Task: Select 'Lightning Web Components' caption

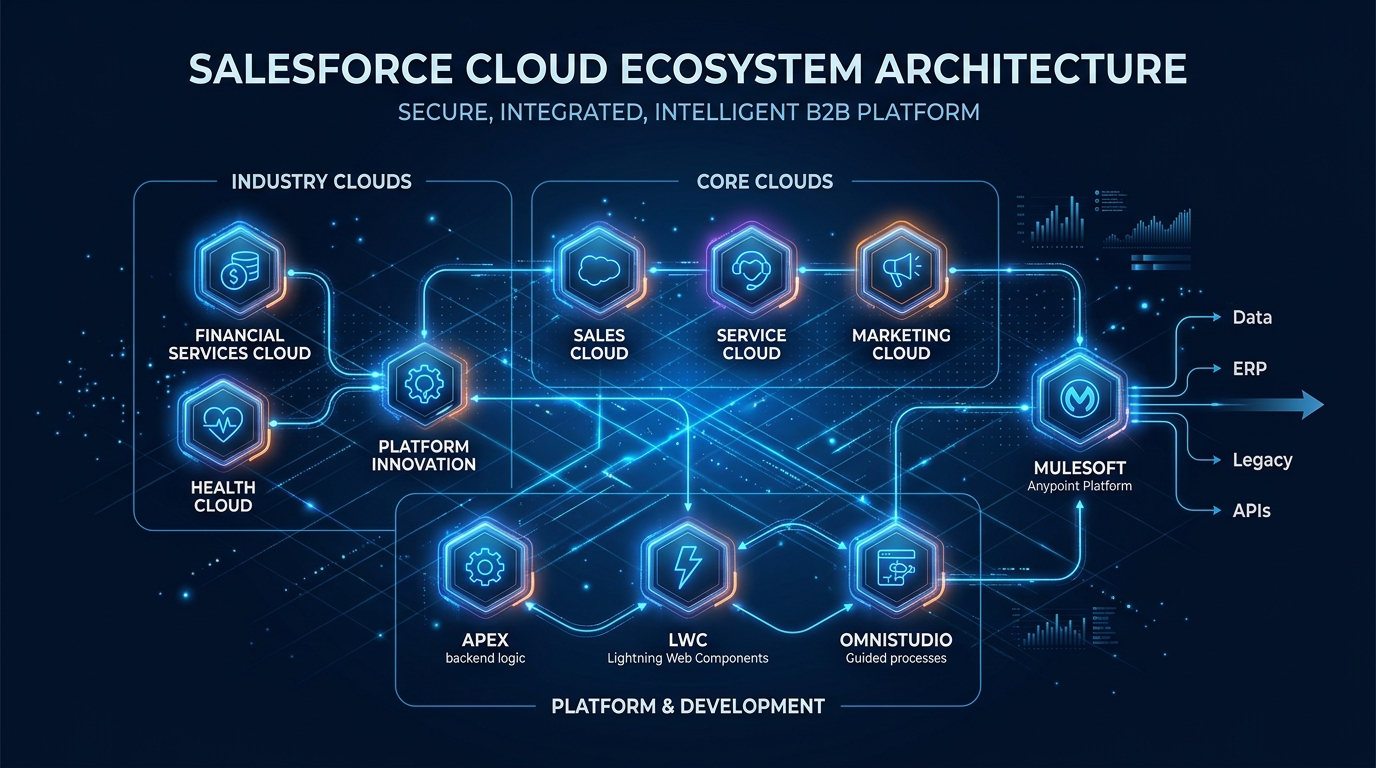Action: point(688,658)
